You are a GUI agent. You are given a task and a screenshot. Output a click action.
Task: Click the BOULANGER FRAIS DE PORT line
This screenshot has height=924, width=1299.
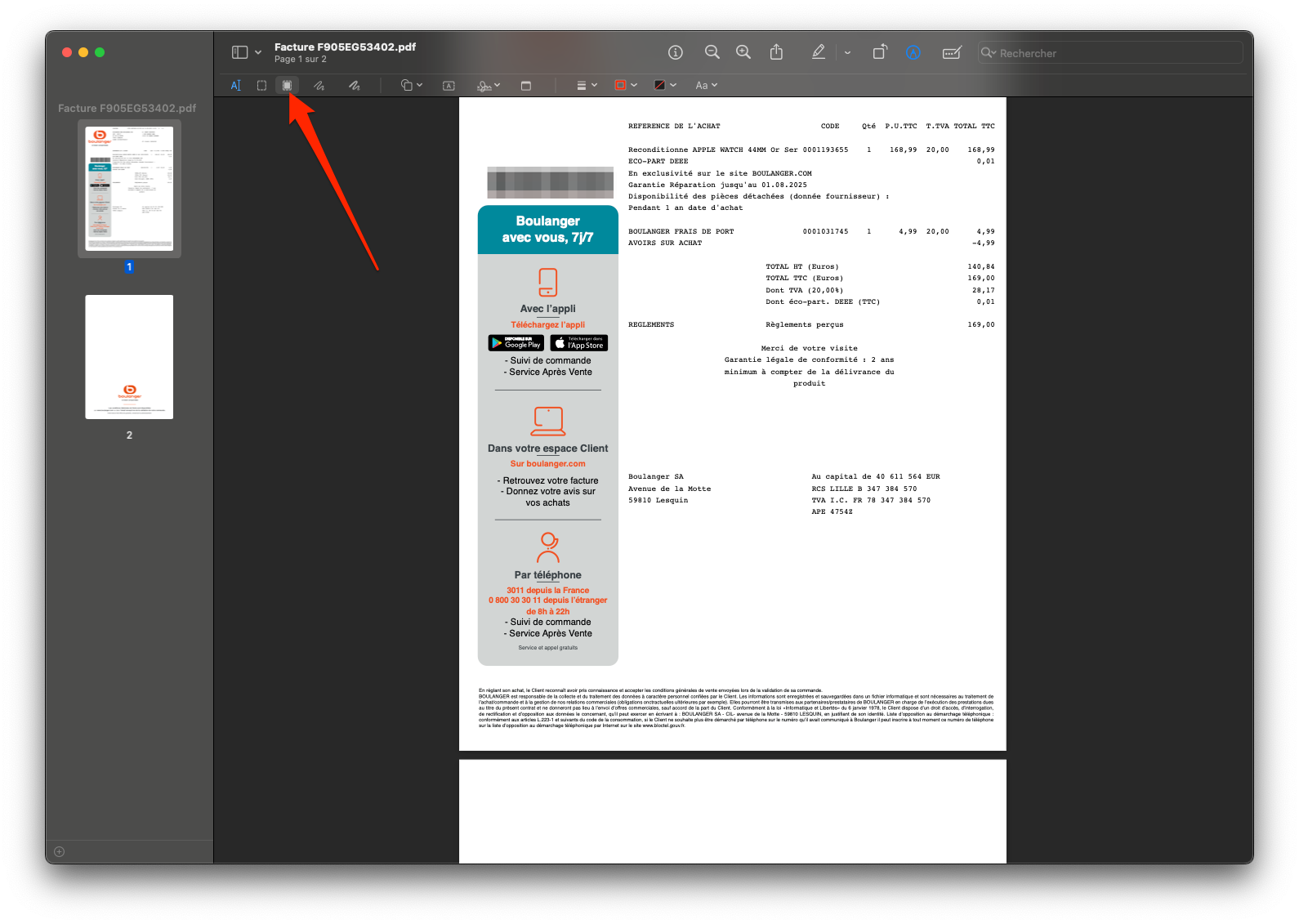(x=681, y=231)
